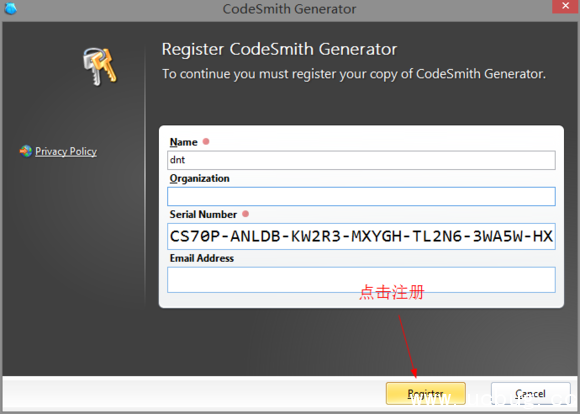Click the red required dot next to Name

pyautogui.click(x=206, y=141)
